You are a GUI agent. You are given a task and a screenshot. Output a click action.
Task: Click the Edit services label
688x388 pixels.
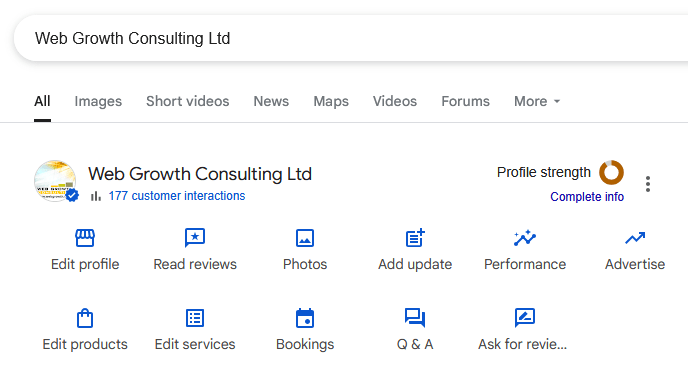click(195, 345)
